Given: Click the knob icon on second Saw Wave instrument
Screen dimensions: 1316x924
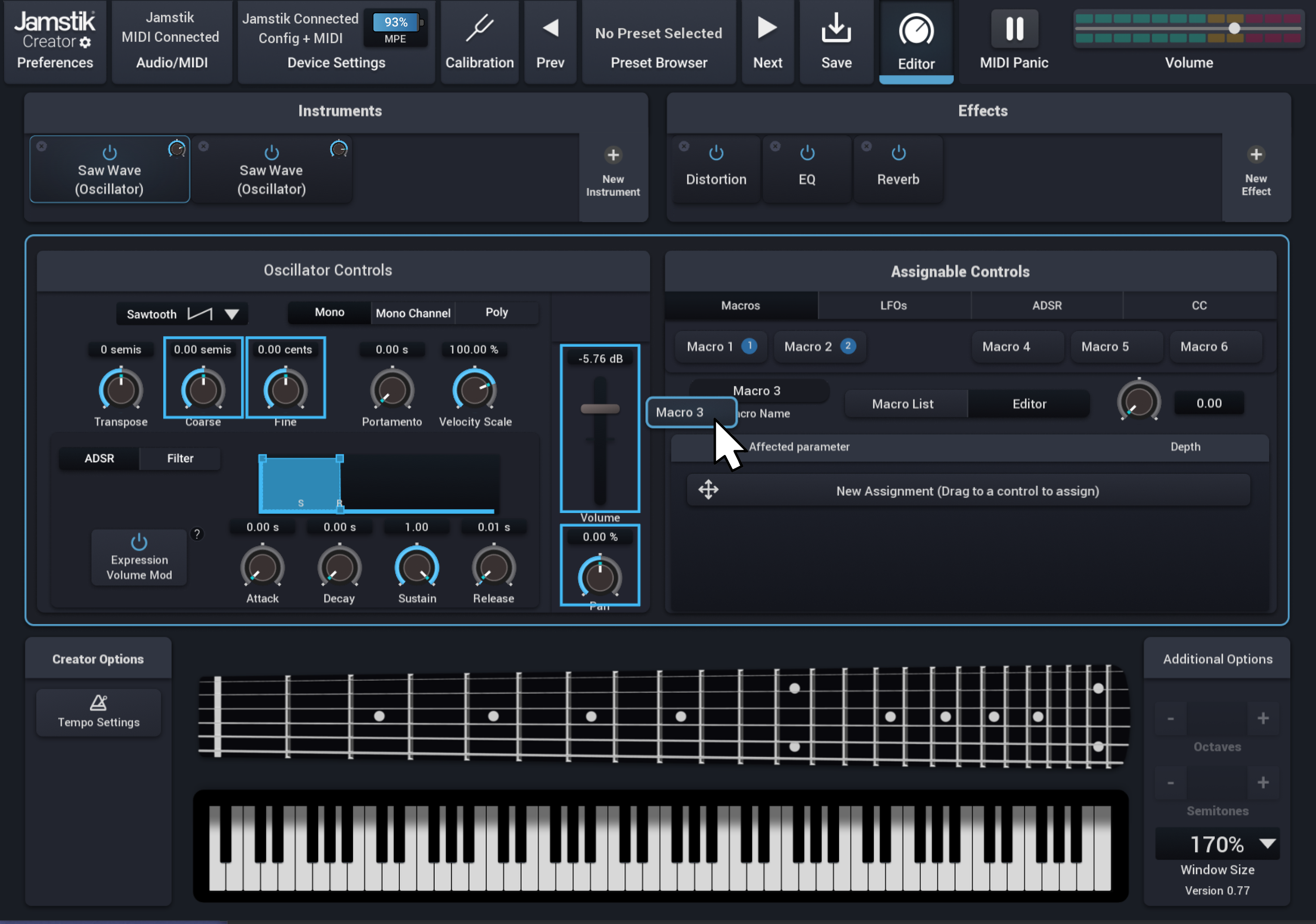Looking at the screenshot, I should coord(339,149).
